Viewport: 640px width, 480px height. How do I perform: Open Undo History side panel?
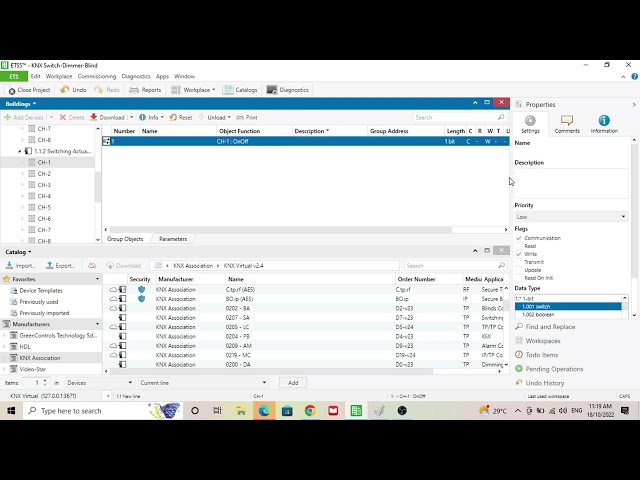540,383
